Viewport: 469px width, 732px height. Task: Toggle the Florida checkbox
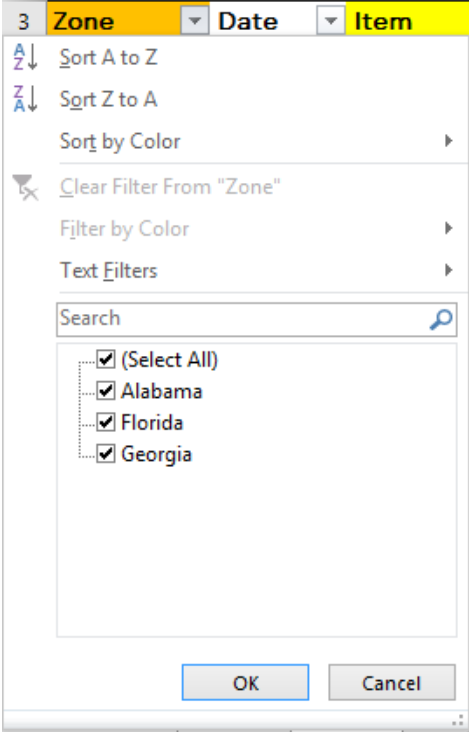tap(106, 422)
